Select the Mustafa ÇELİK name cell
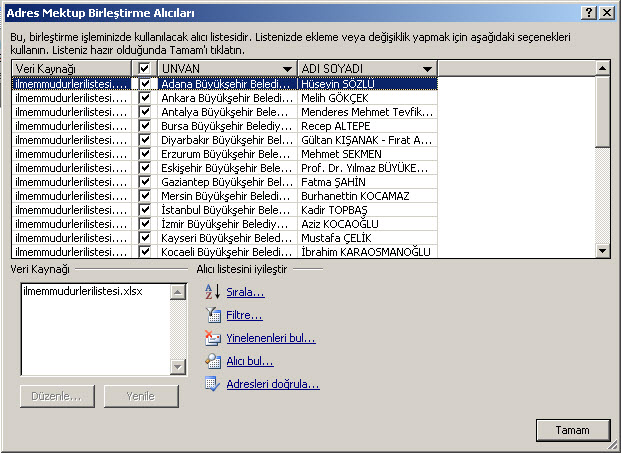Screen dimensions: 621x453 367,238
